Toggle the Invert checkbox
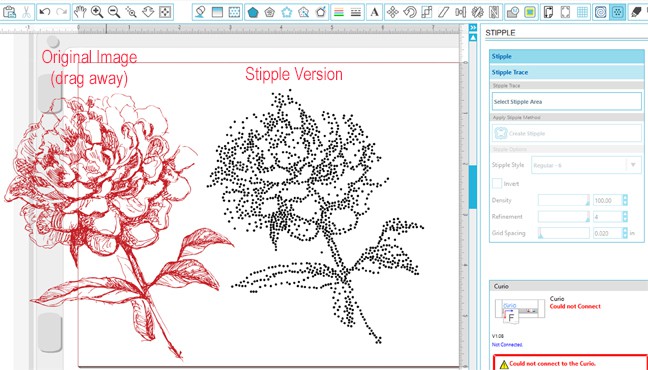Screen dimensions: 648x370 (497, 184)
